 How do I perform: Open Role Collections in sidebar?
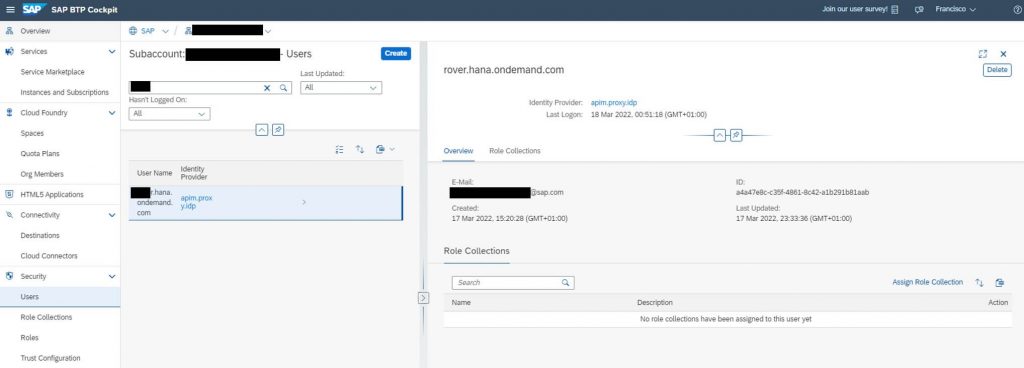[46, 317]
